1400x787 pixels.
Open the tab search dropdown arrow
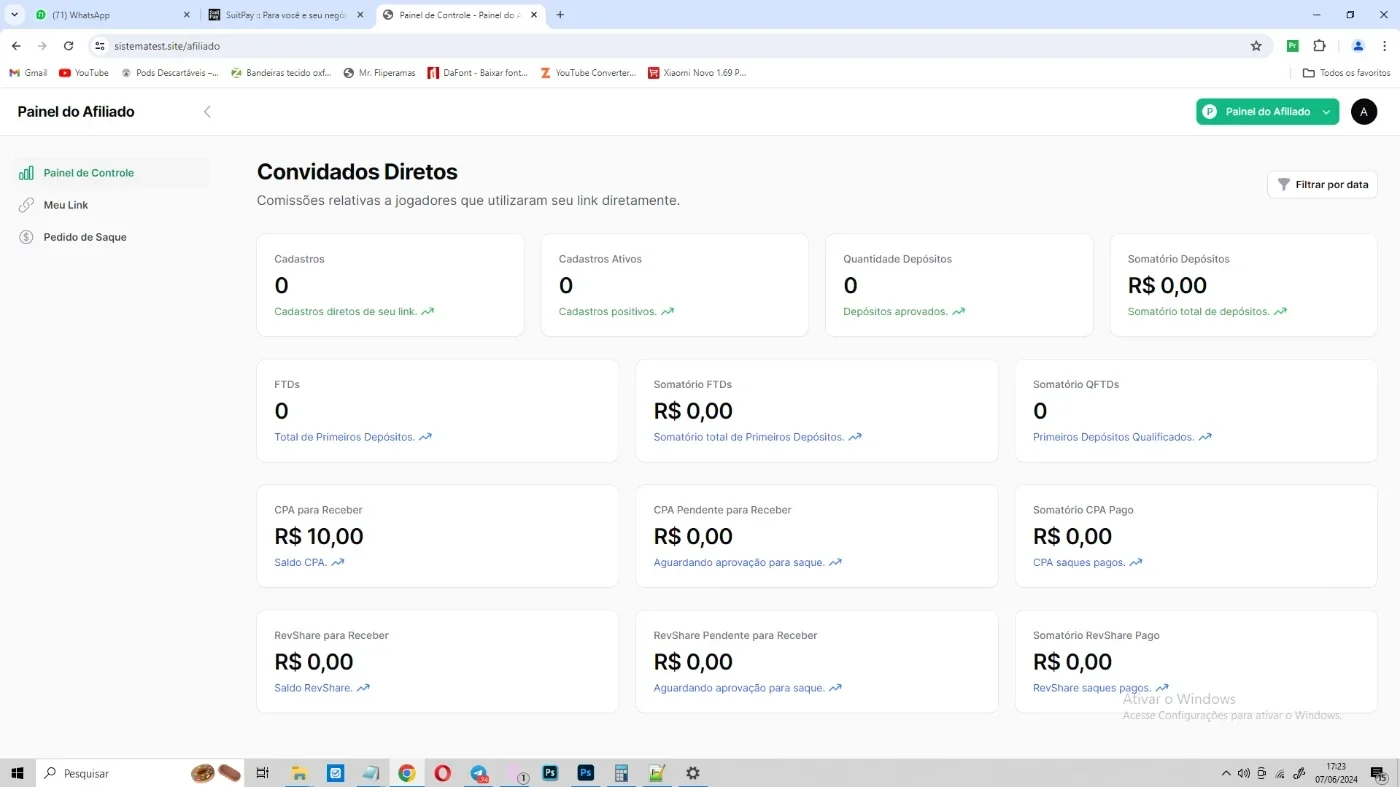(x=14, y=15)
